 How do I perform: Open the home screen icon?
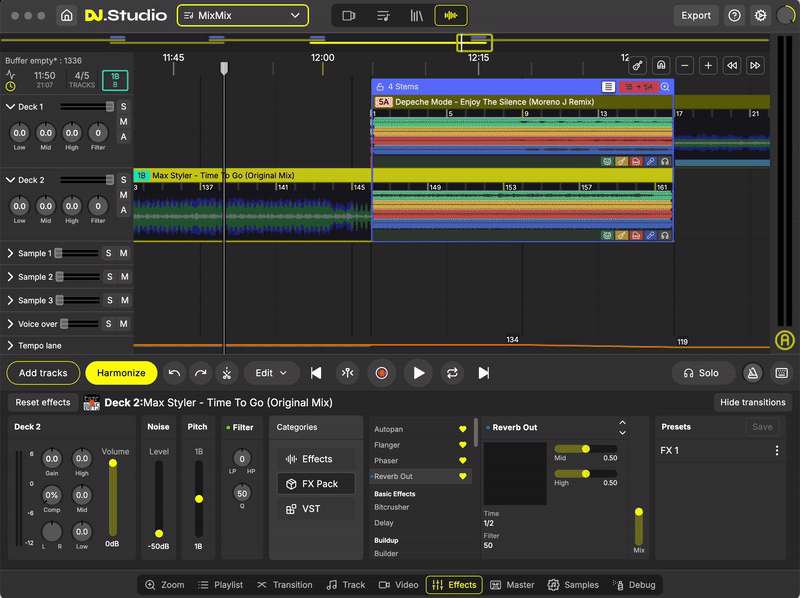click(x=66, y=15)
